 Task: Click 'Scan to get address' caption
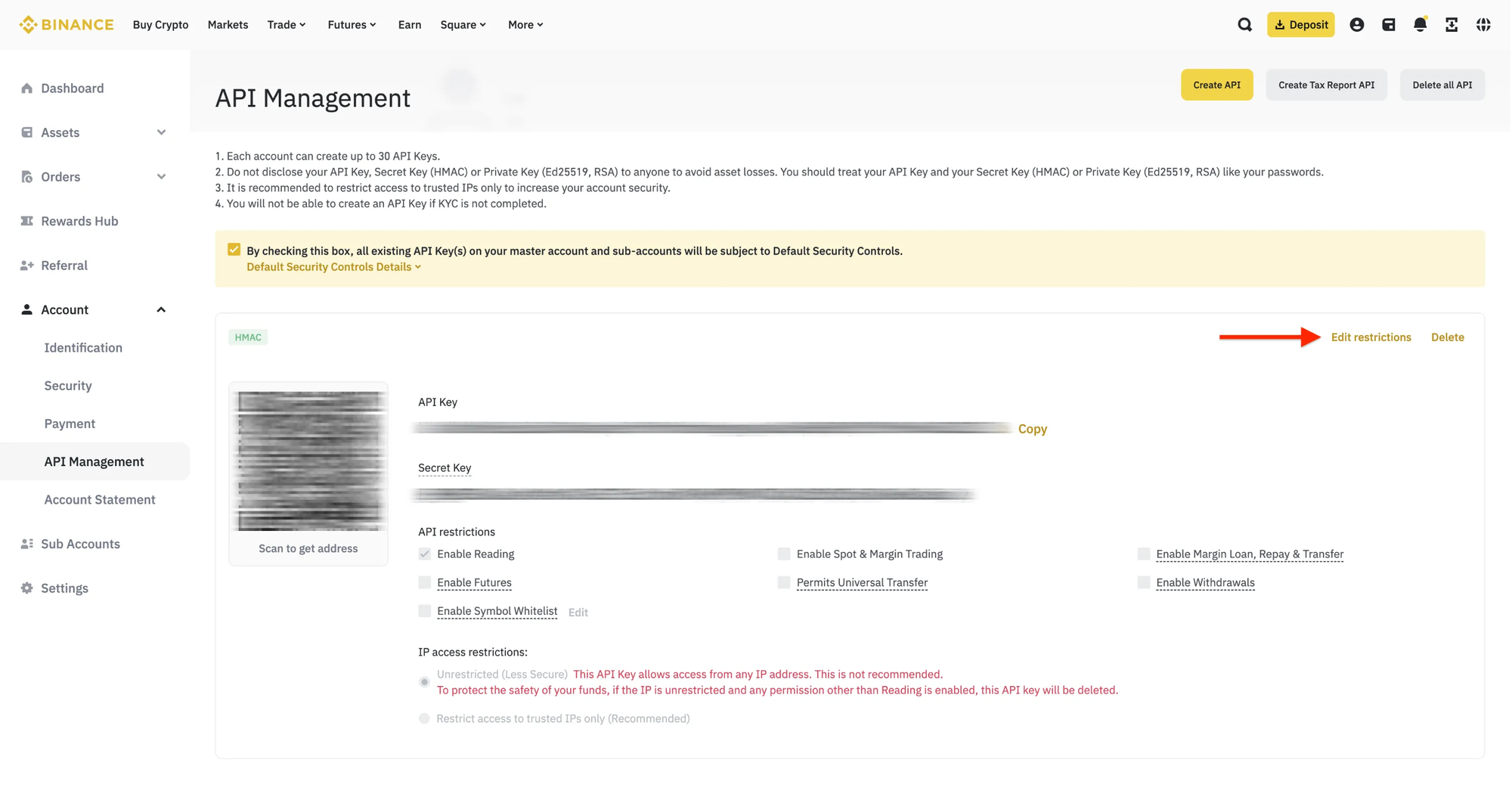click(308, 548)
